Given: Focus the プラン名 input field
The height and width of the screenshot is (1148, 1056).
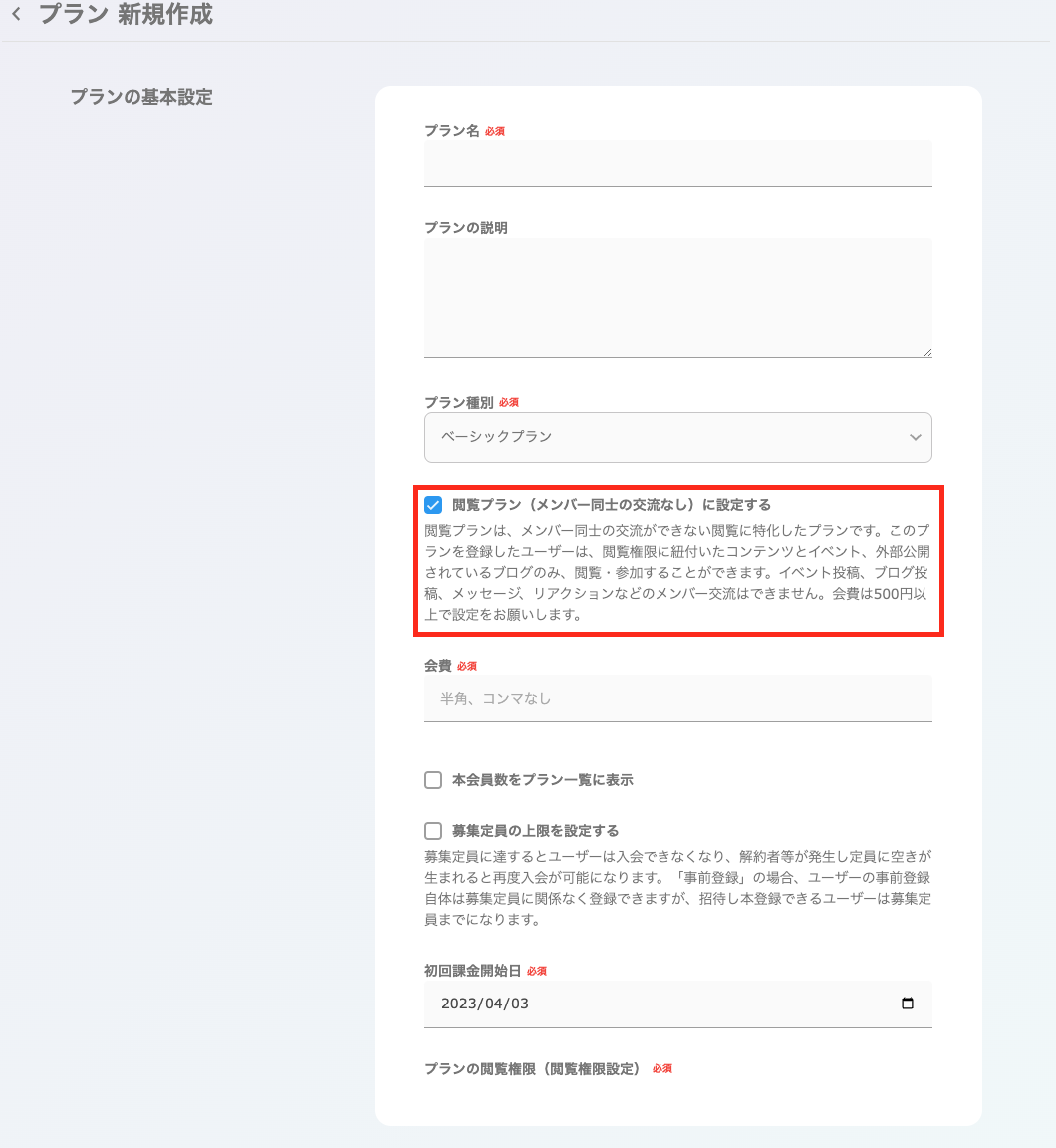Looking at the screenshot, I should pyautogui.click(x=677, y=163).
